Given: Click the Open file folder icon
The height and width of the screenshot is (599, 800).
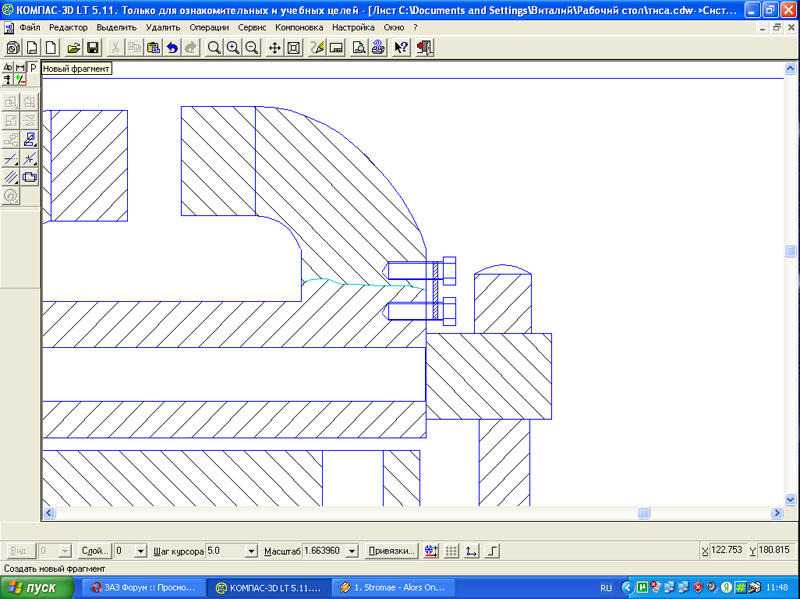Looking at the screenshot, I should [x=73, y=48].
